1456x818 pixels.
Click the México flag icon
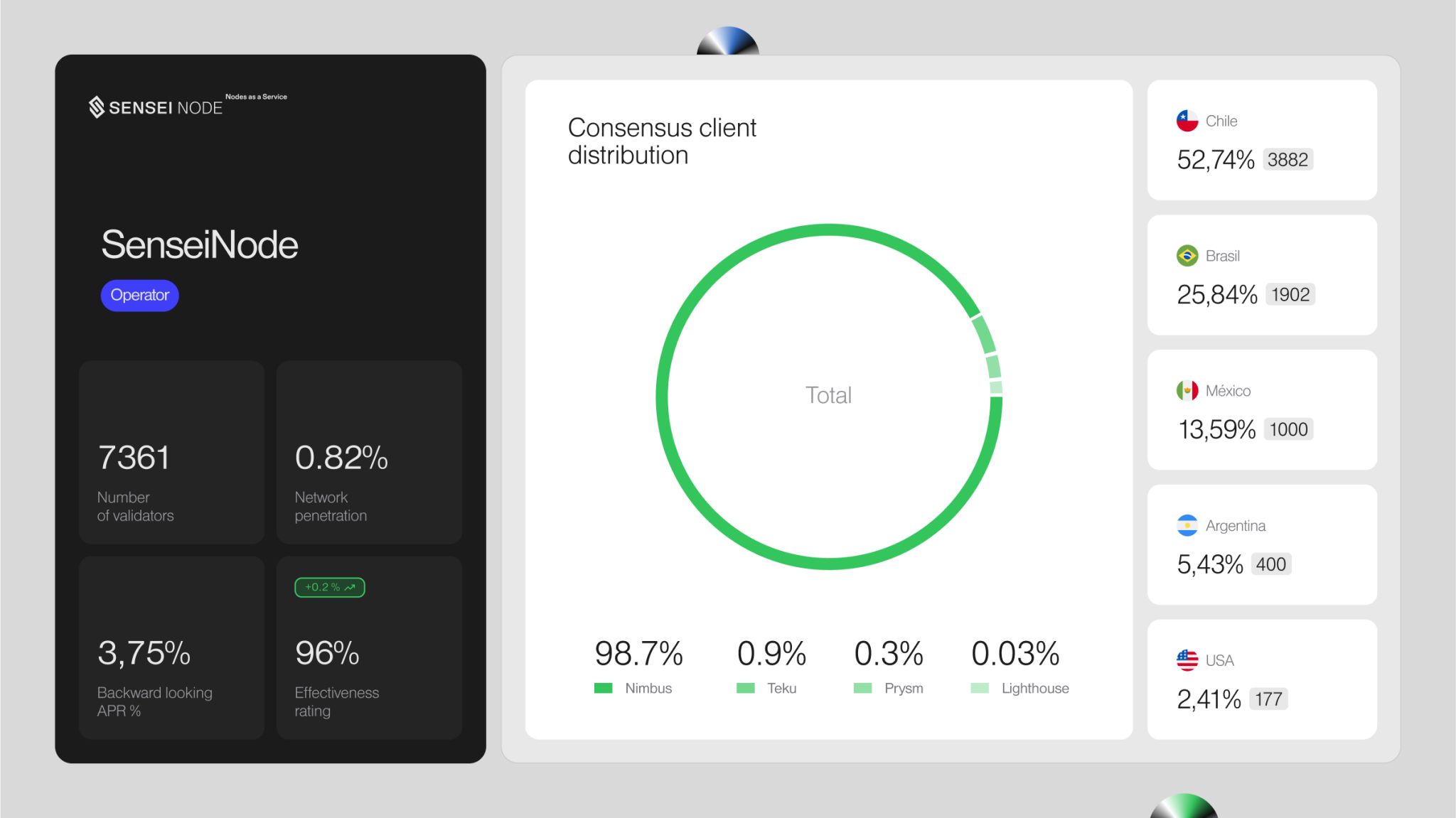(1187, 390)
